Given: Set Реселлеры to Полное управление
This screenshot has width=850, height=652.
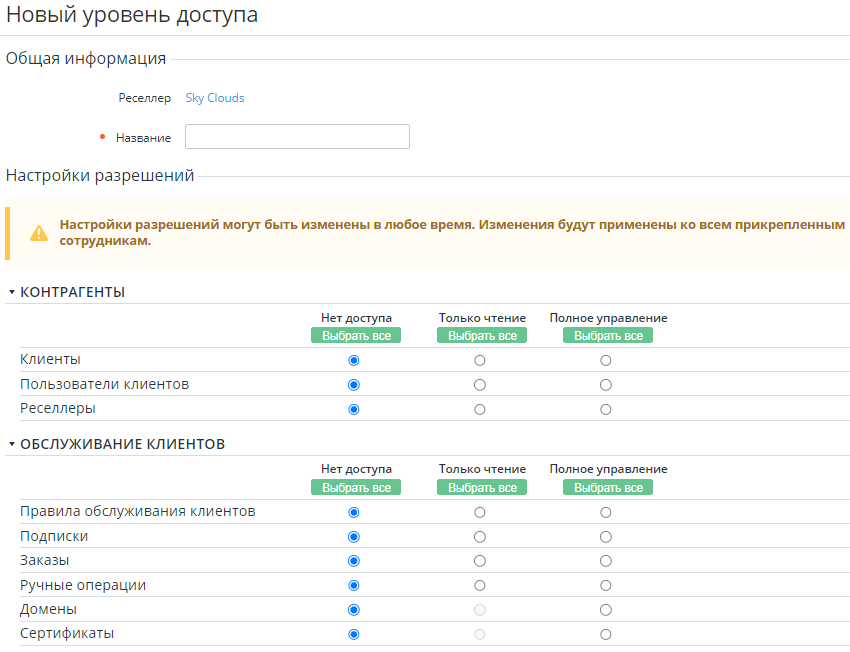Looking at the screenshot, I should [606, 409].
